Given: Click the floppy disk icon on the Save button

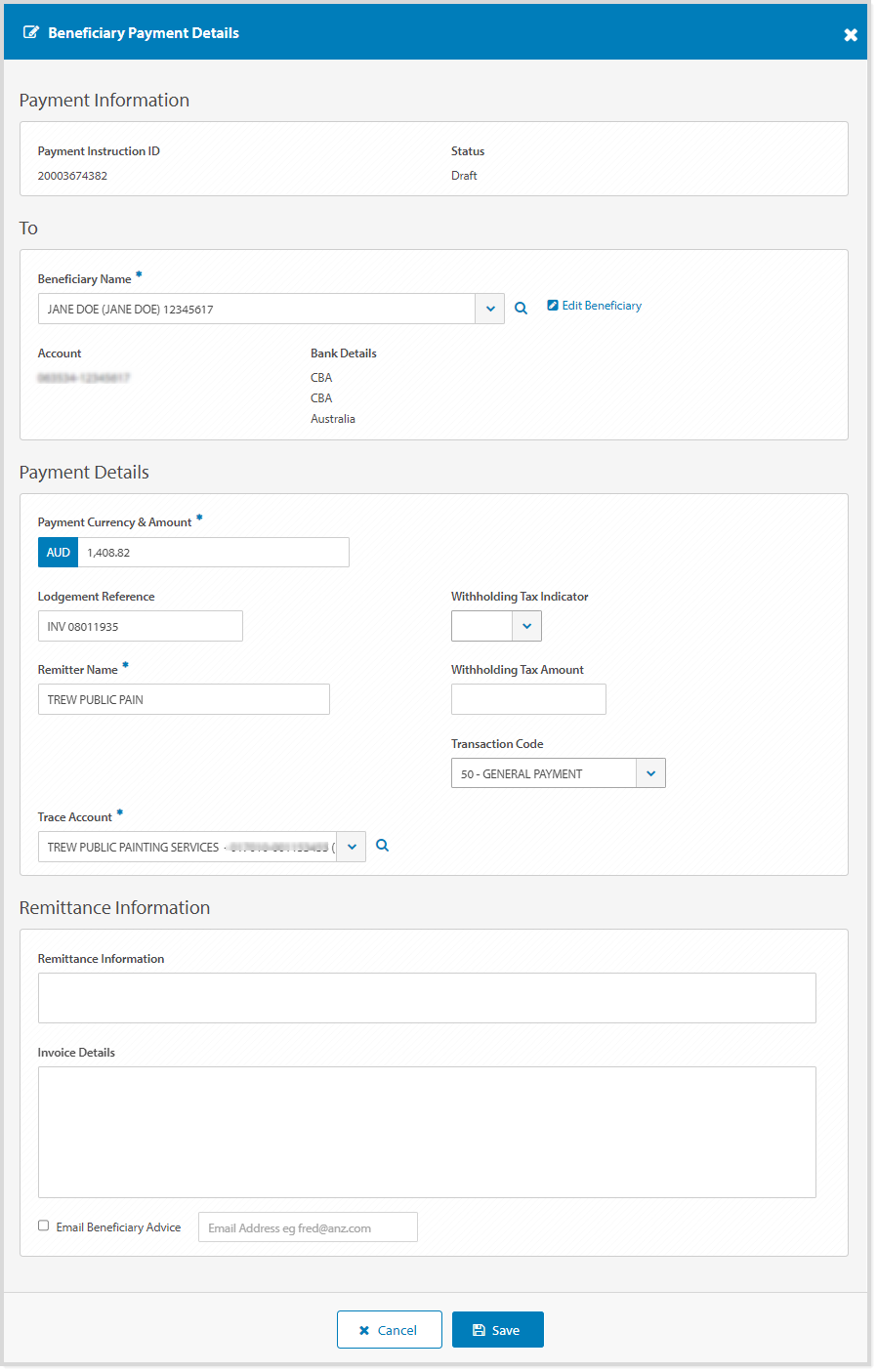Looking at the screenshot, I should (x=479, y=1329).
